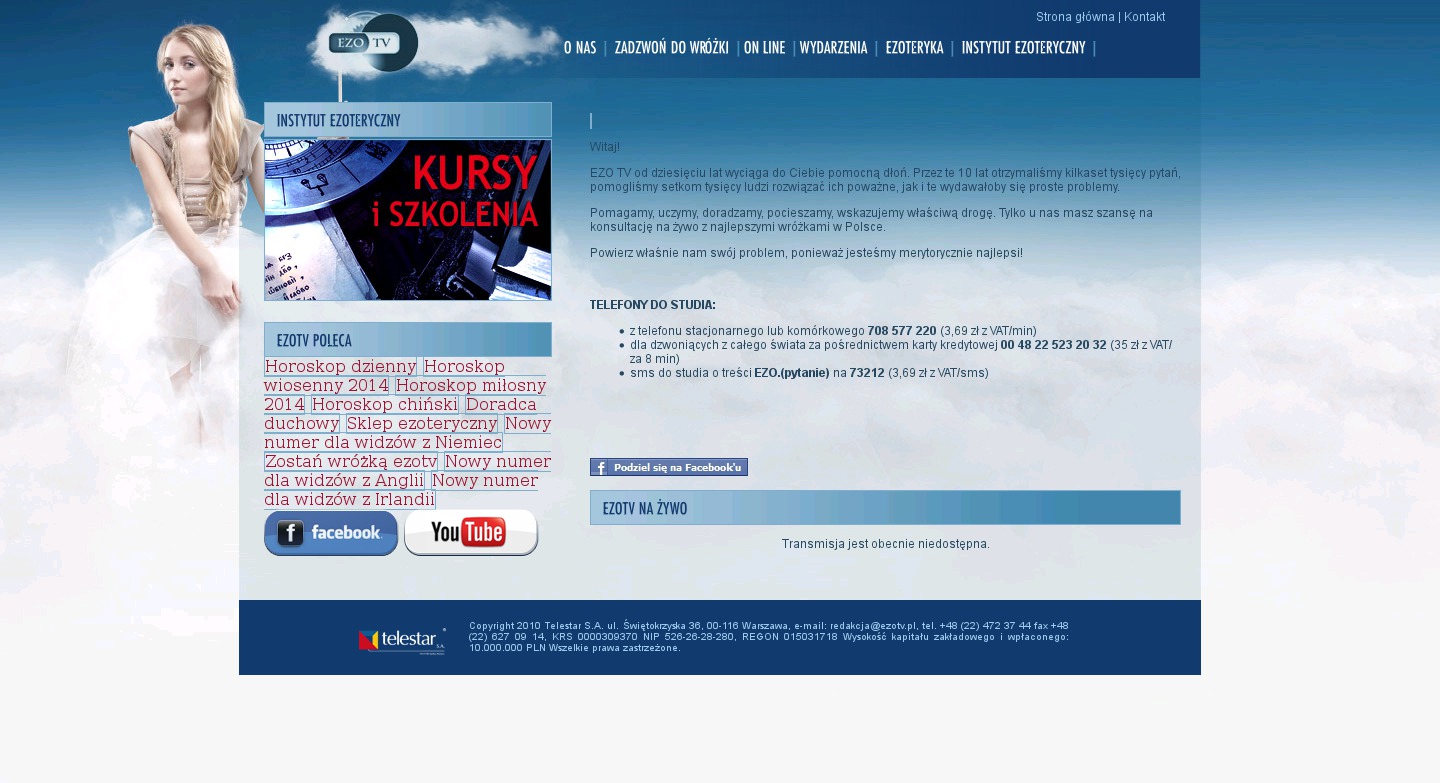This screenshot has height=783, width=1440.
Task: Open the Kontakt link
Action: pos(1143,17)
